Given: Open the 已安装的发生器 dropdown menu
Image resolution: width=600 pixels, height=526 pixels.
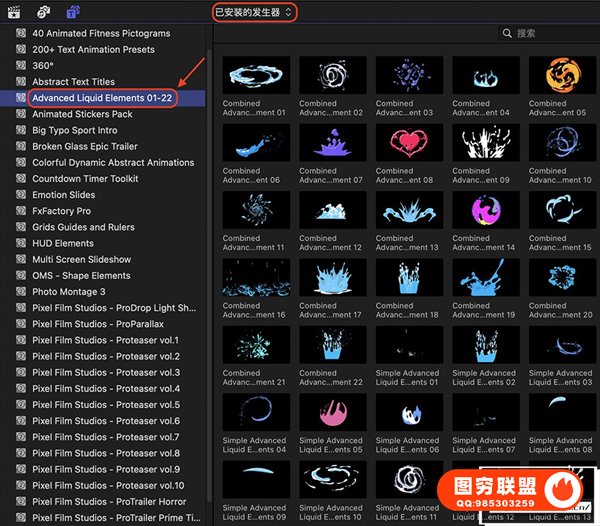Looking at the screenshot, I should pos(254,12).
